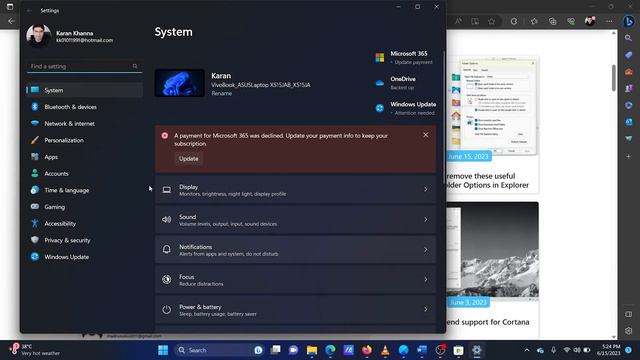This screenshot has width=640, height=360.
Task: Click the Edge sidebar search icon
Action: point(629,38)
